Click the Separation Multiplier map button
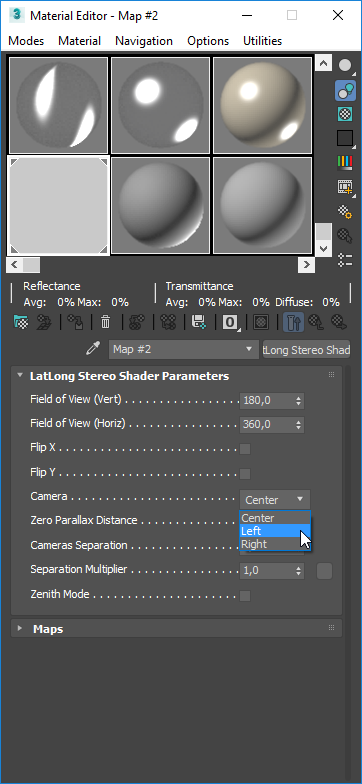 pyautogui.click(x=324, y=570)
